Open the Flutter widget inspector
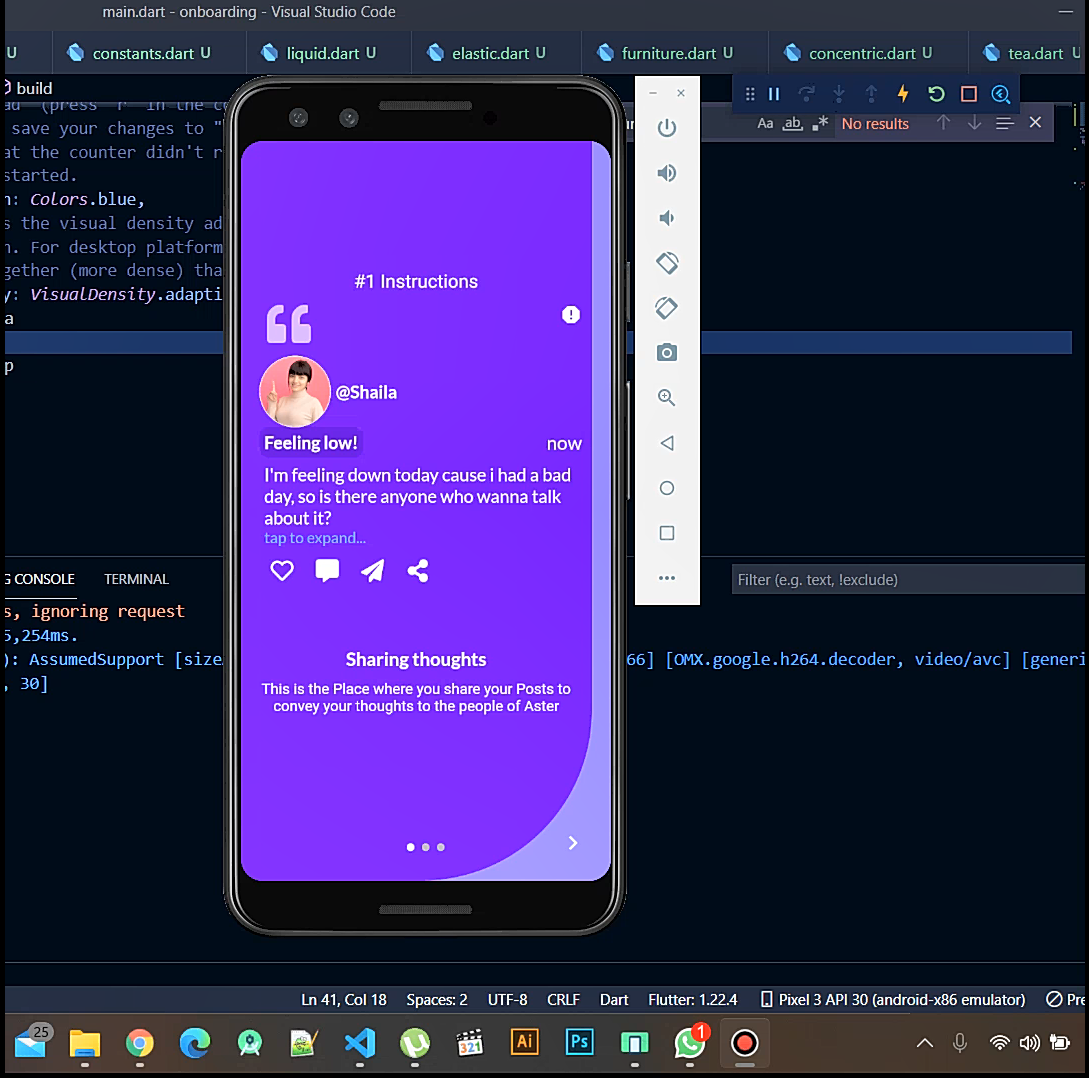The image size is (1089, 1078). click(1001, 94)
